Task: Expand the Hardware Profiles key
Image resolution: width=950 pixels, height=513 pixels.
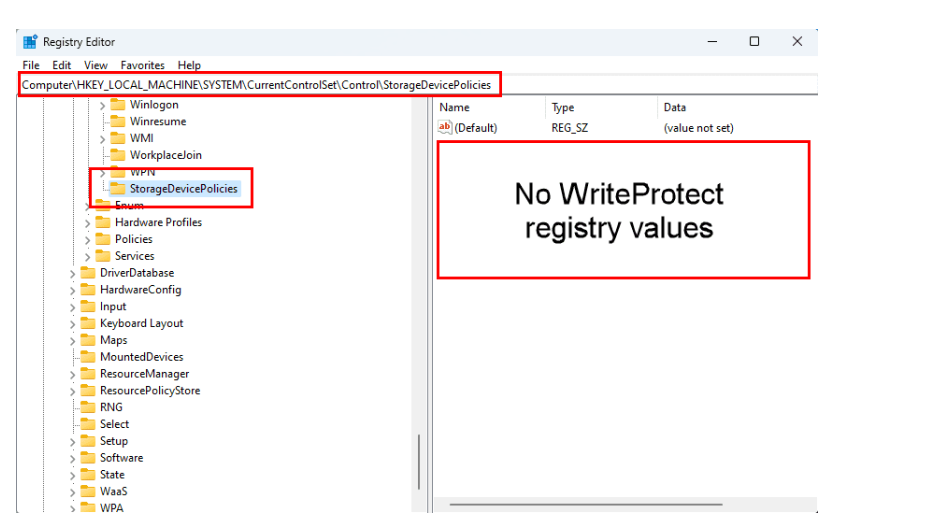Action: tap(88, 222)
